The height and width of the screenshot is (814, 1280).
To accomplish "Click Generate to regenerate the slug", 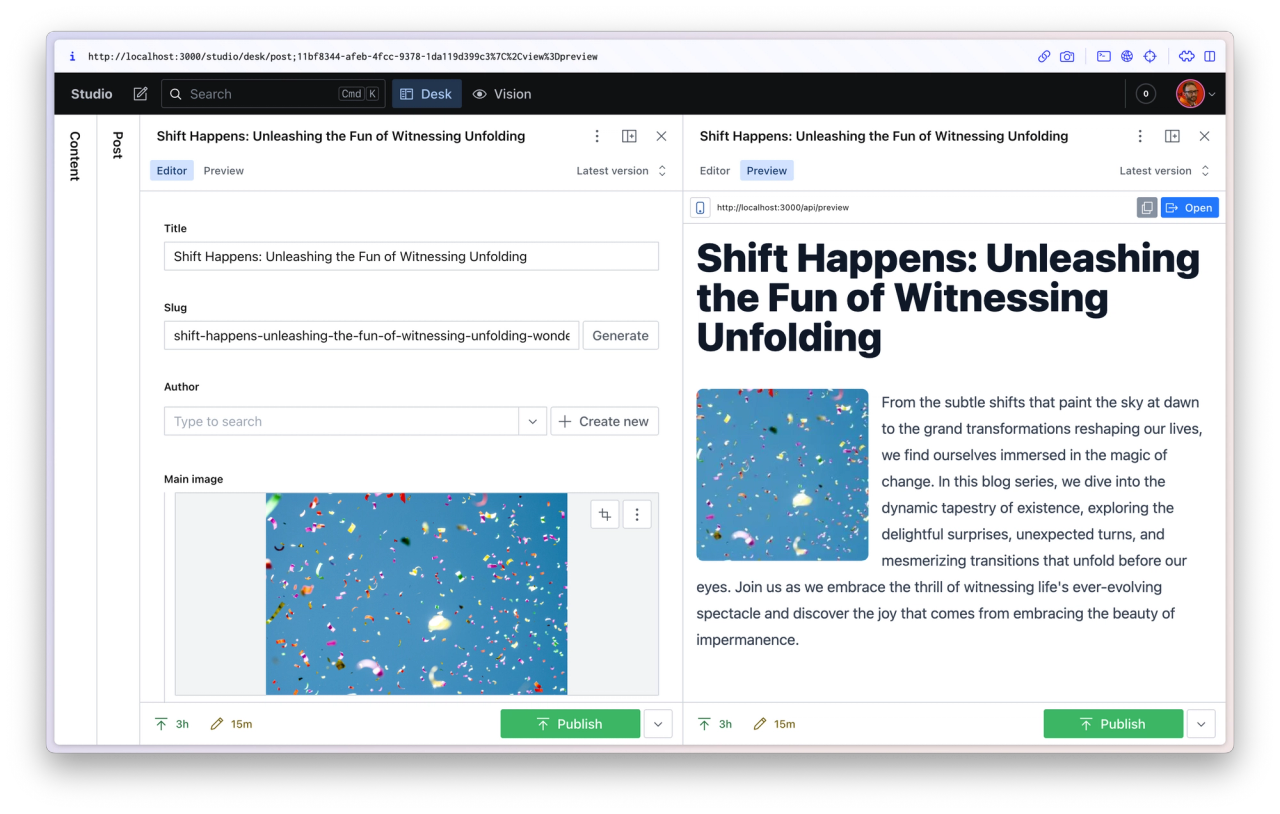I will [620, 335].
